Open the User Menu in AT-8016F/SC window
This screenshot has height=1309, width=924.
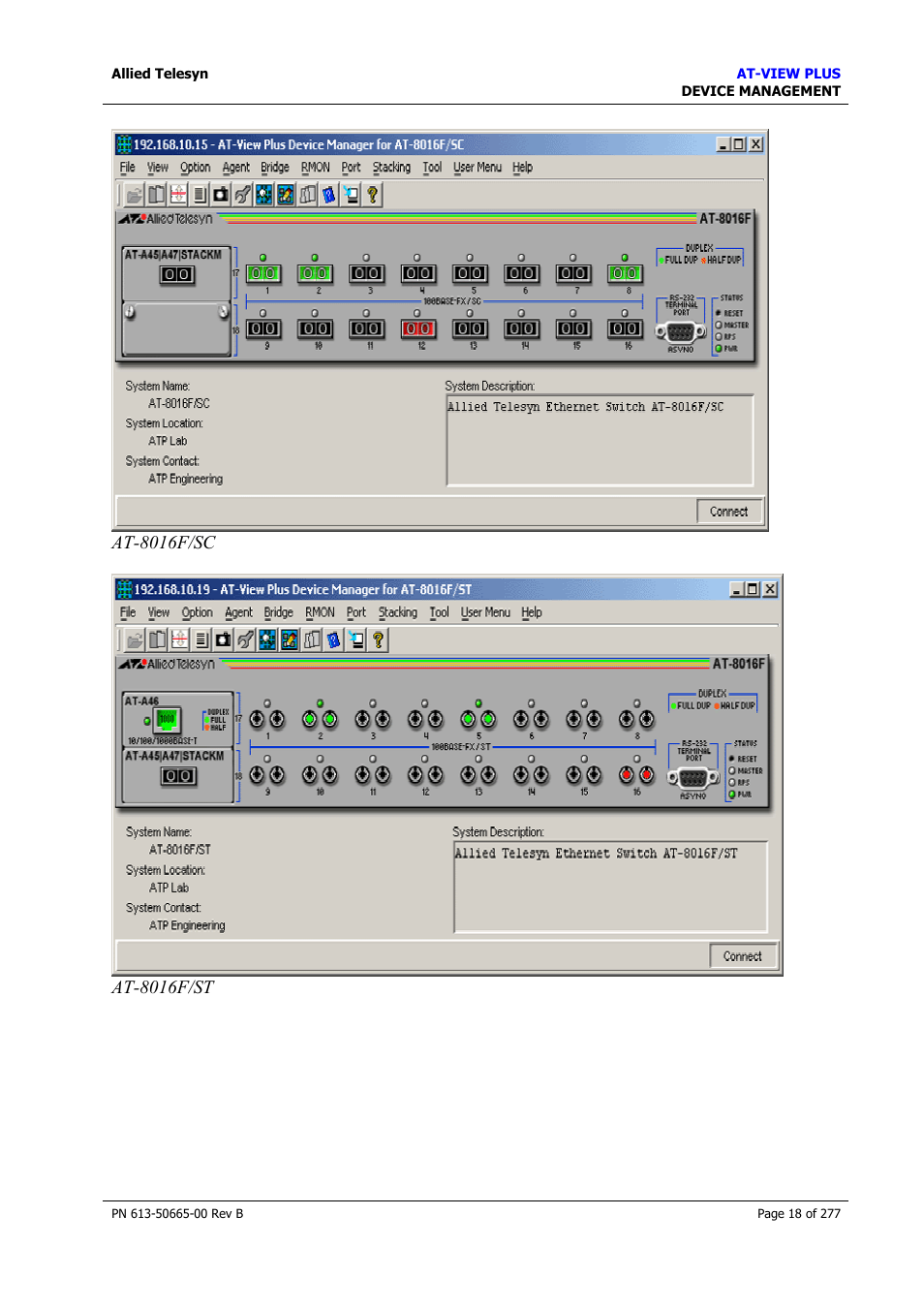coord(477,168)
